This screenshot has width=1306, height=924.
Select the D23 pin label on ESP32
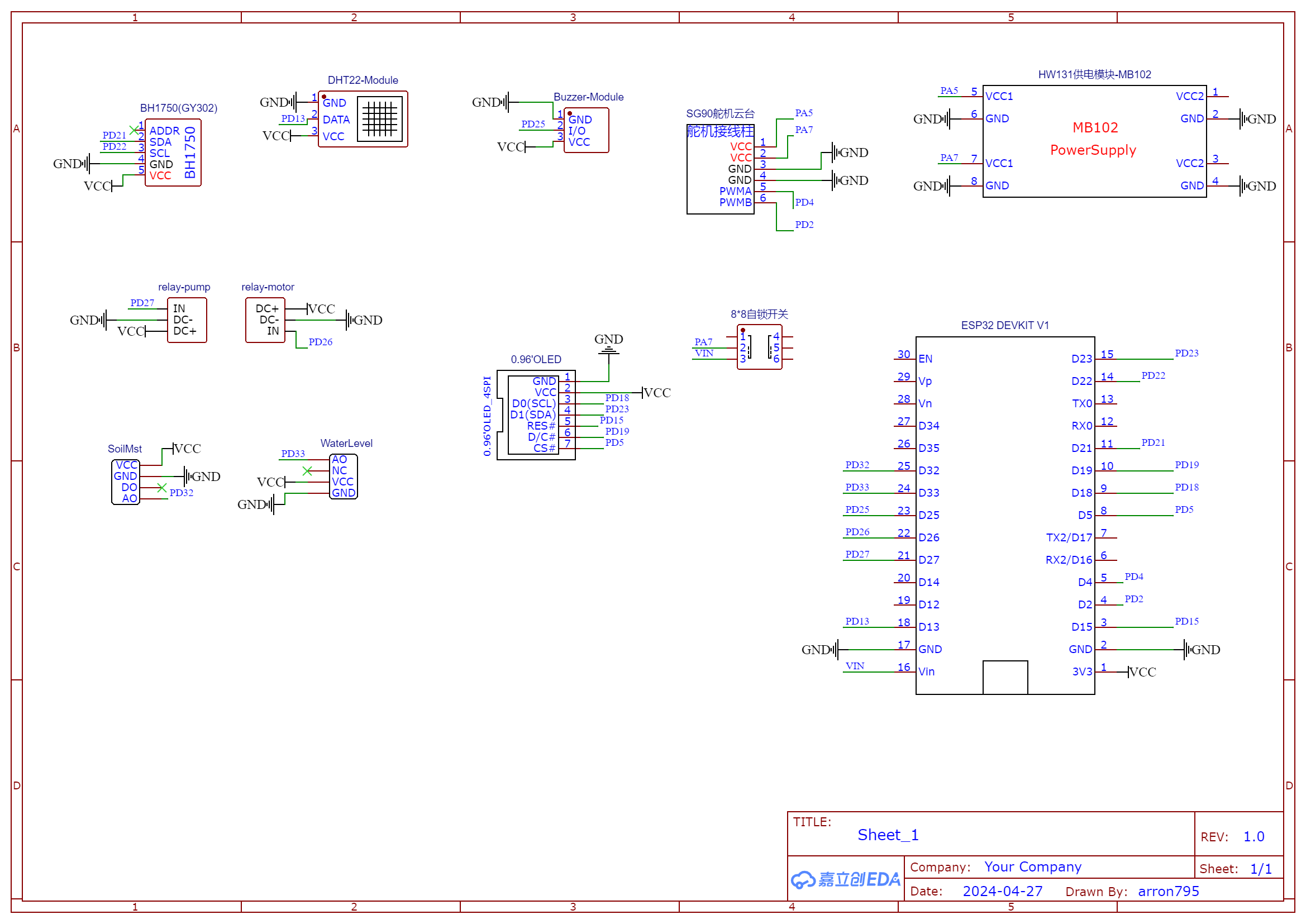[1082, 359]
